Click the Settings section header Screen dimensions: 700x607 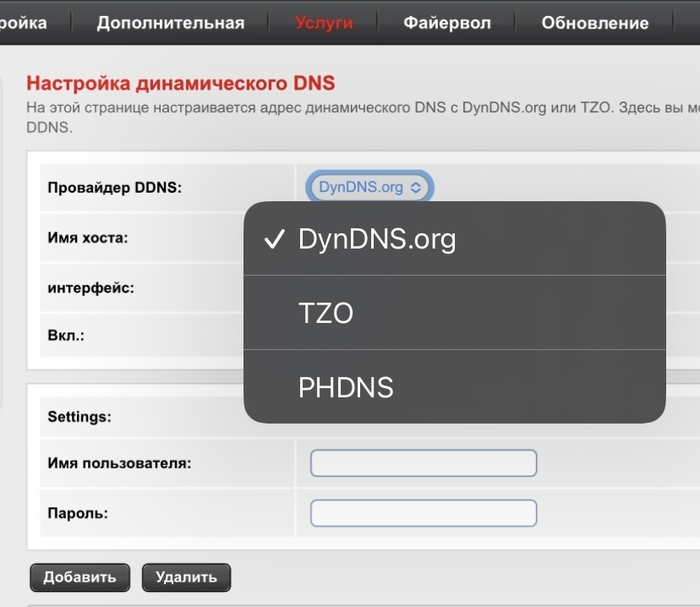coord(79,416)
